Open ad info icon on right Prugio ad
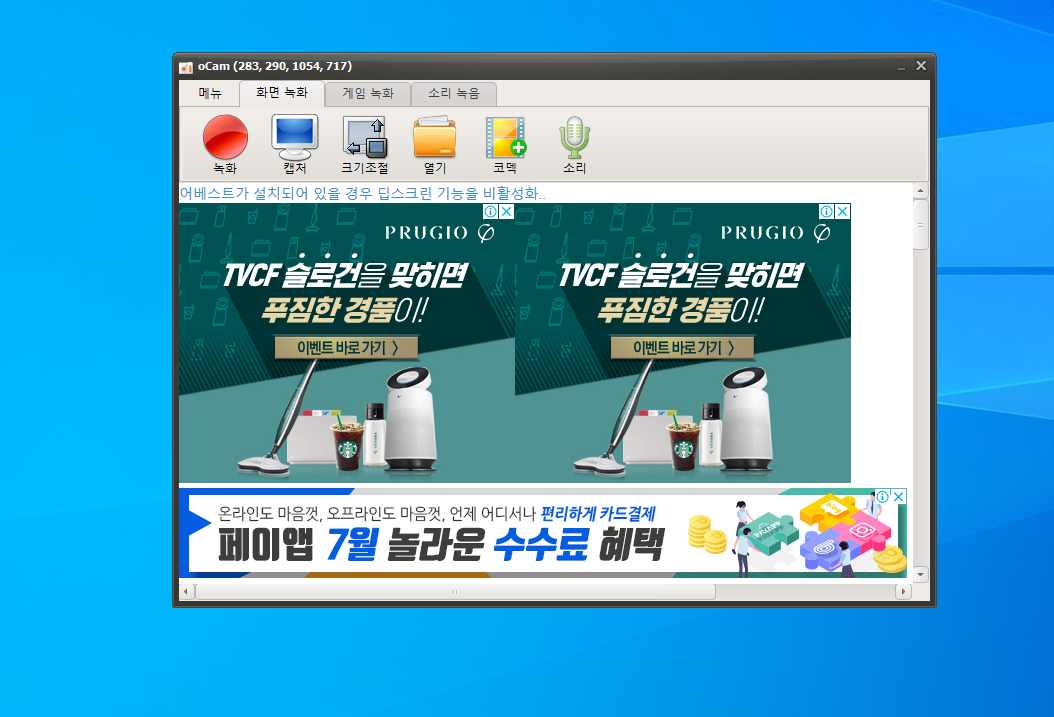The height and width of the screenshot is (717, 1054). pyautogui.click(x=826, y=212)
